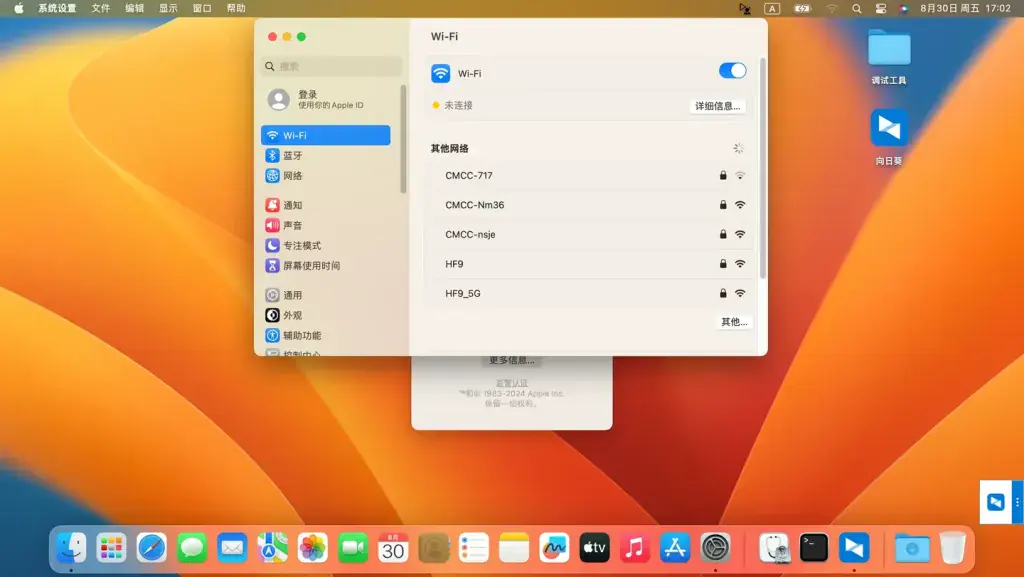Click the Wi-Fi panel scrollbar
The height and width of the screenshot is (577, 1024).
[762, 168]
